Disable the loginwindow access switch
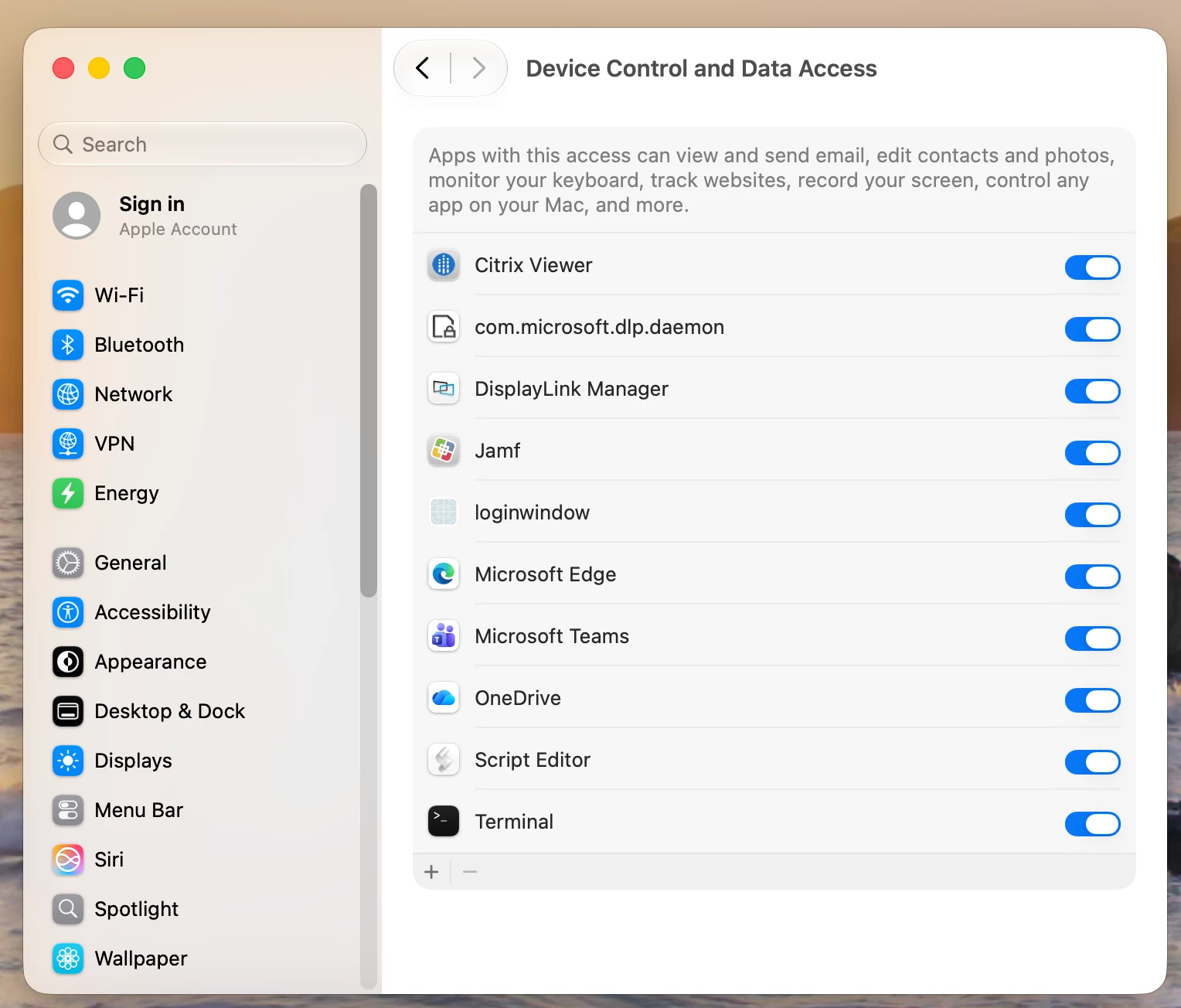This screenshot has width=1181, height=1008. (x=1092, y=515)
